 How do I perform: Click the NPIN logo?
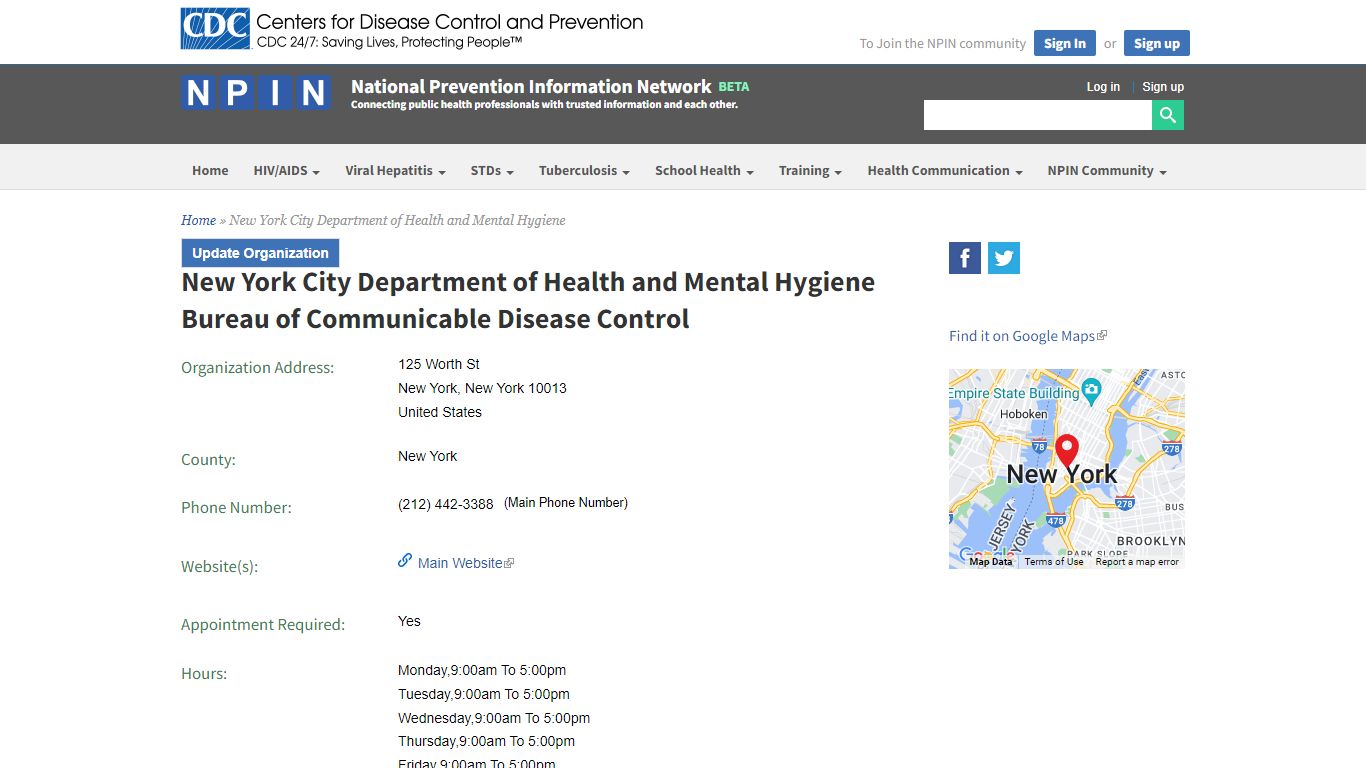[256, 93]
